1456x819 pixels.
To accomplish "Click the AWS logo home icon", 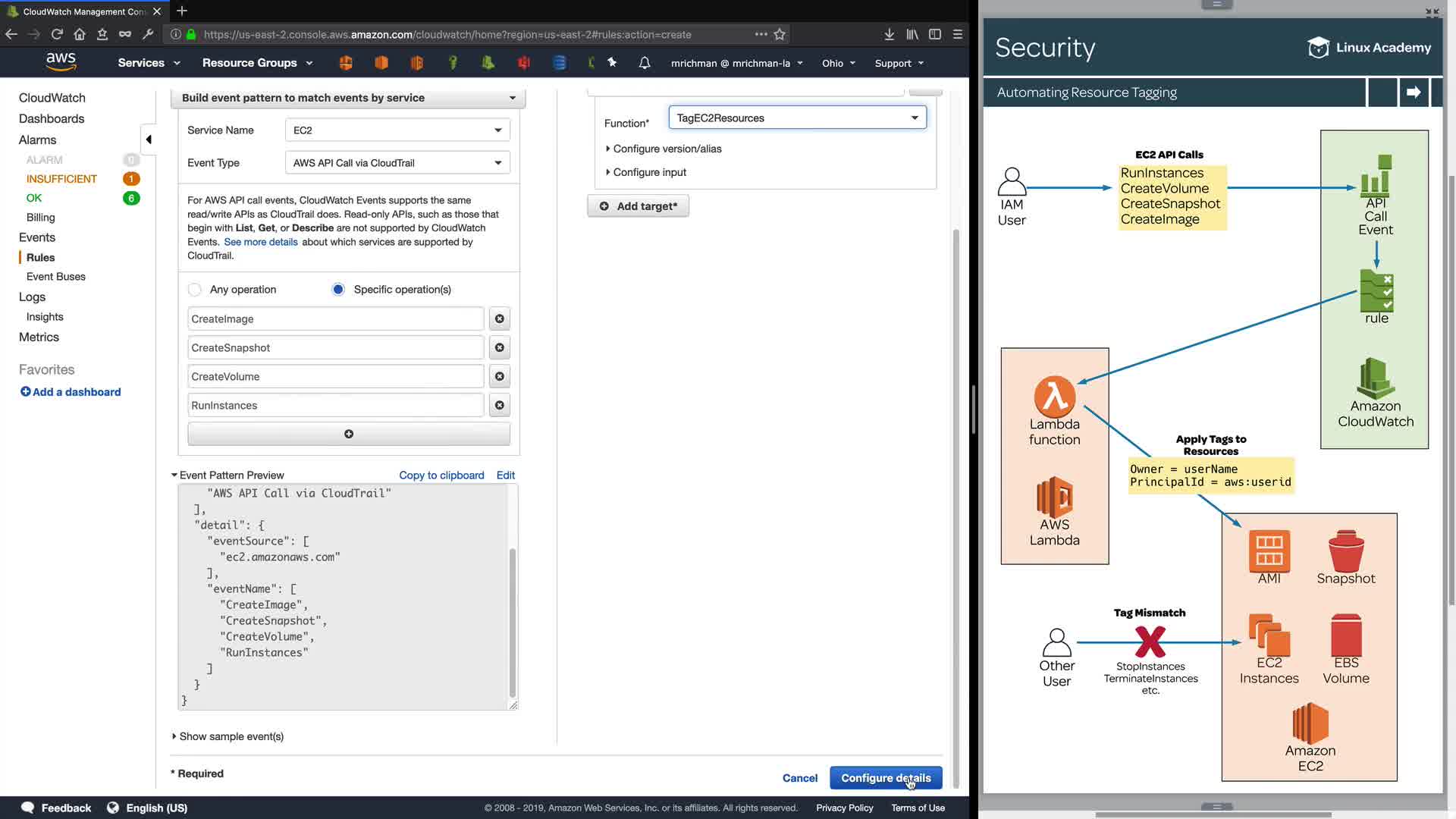I will pos(61,62).
